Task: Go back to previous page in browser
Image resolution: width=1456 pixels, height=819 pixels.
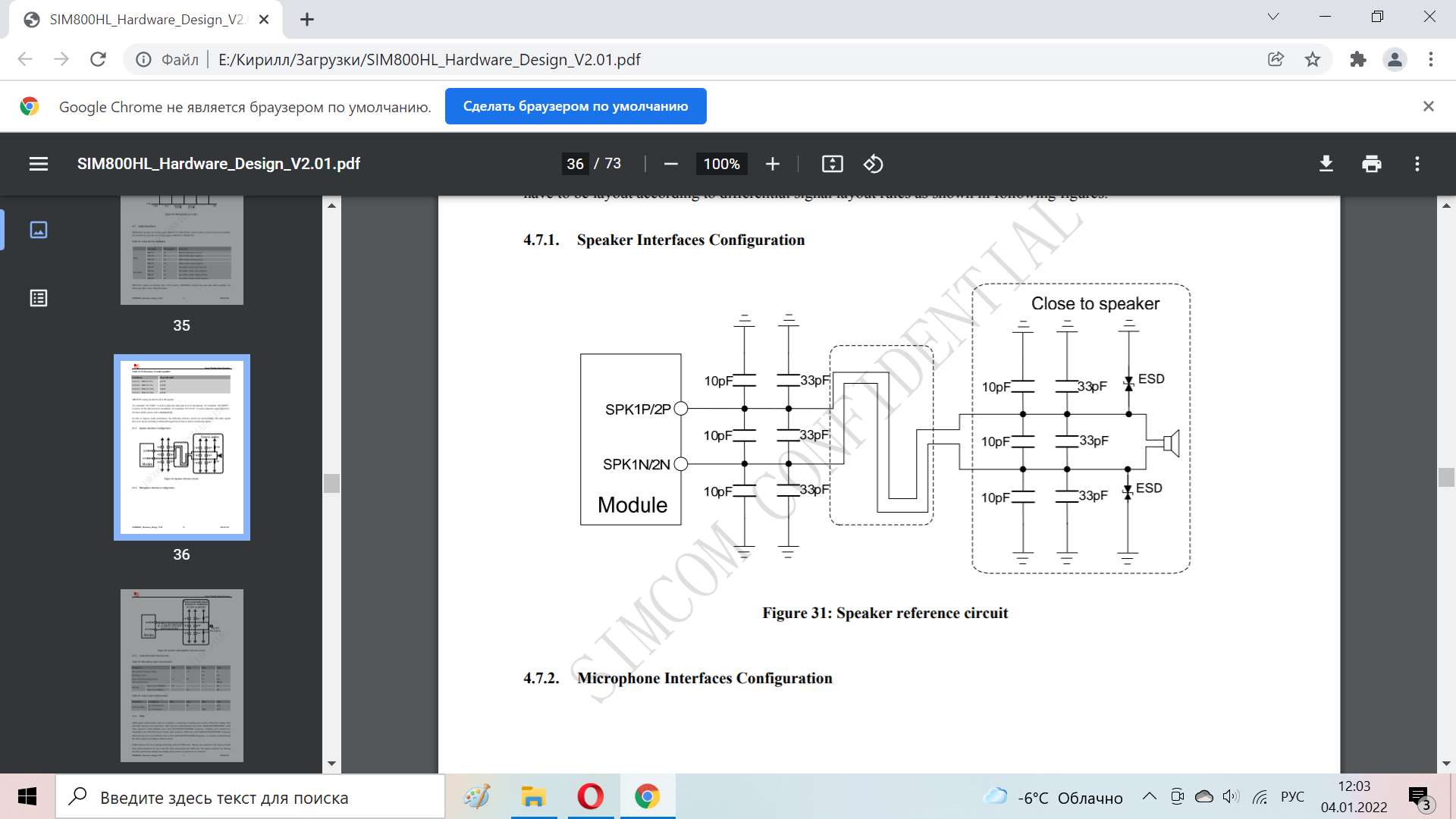Action: pos(25,59)
